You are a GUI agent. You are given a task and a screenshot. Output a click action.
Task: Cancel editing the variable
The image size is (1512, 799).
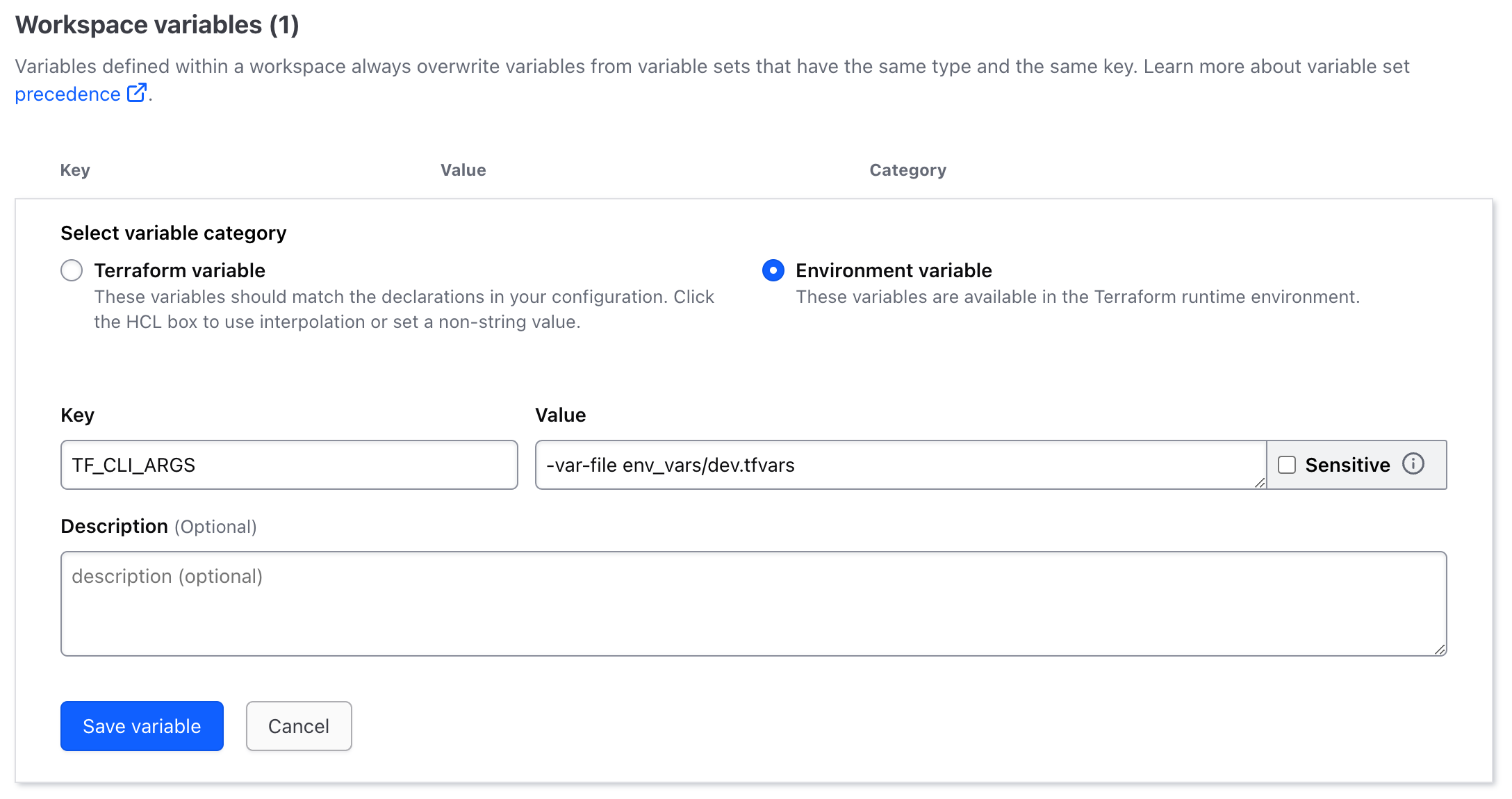299,726
